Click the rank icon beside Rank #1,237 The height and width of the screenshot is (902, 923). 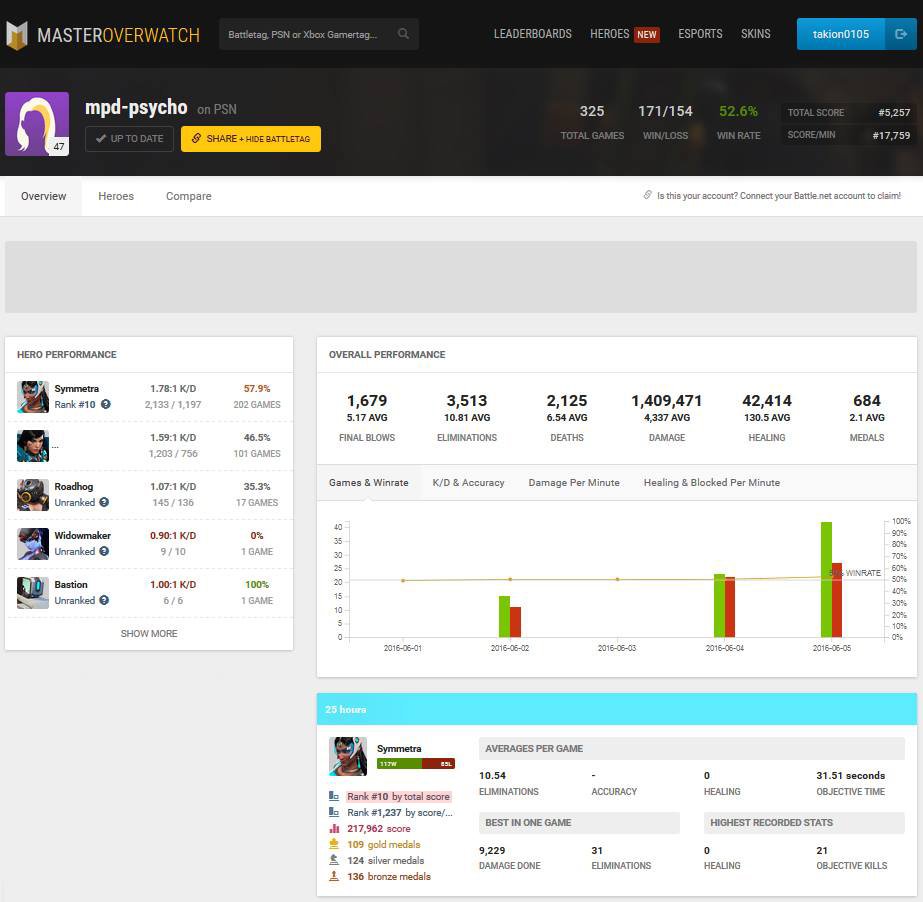pyautogui.click(x=334, y=812)
